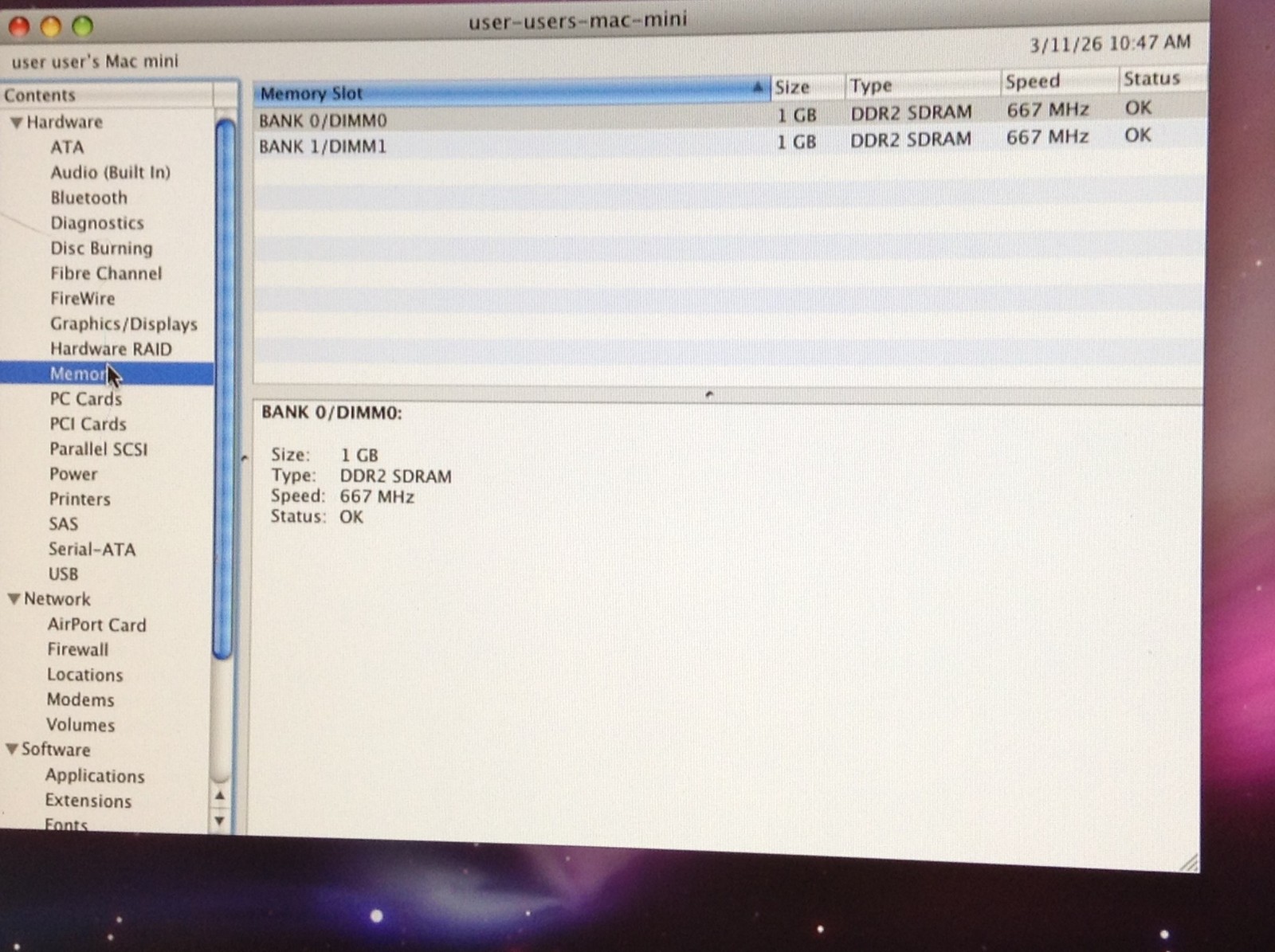The image size is (1275, 952).
Task: Open PC Cards information
Action: [x=86, y=399]
